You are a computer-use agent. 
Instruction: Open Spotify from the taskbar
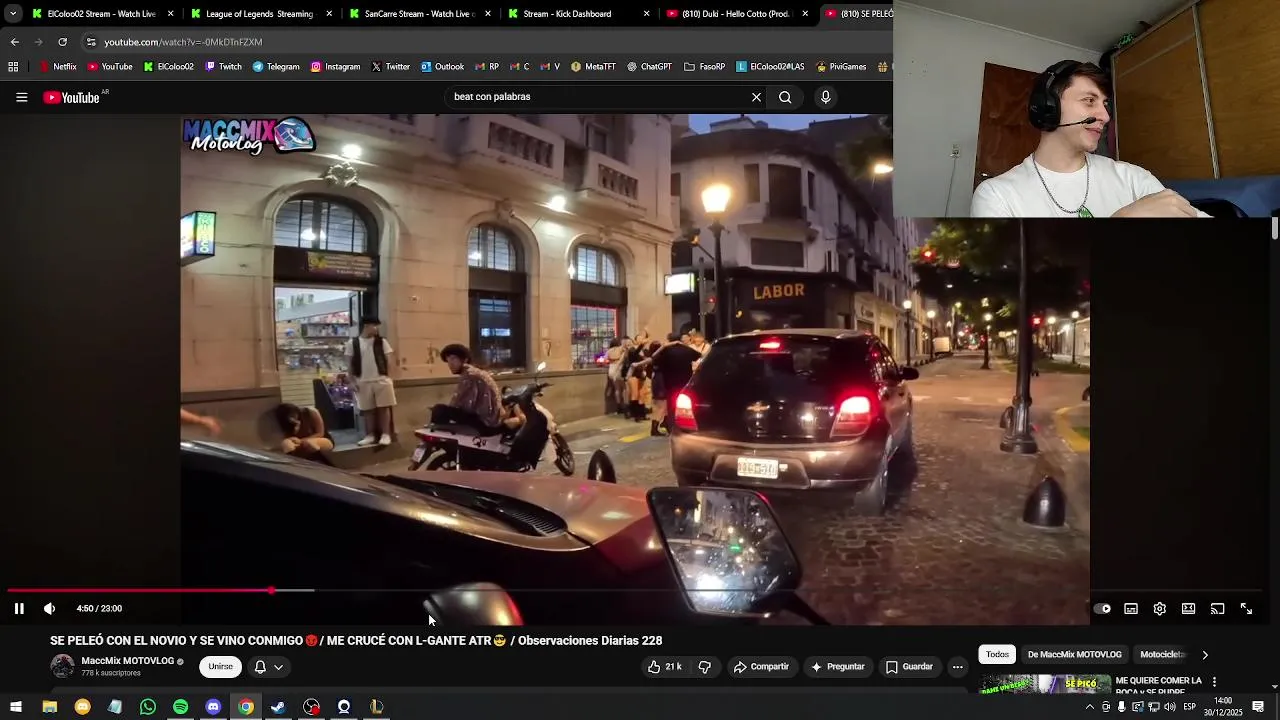(x=180, y=707)
